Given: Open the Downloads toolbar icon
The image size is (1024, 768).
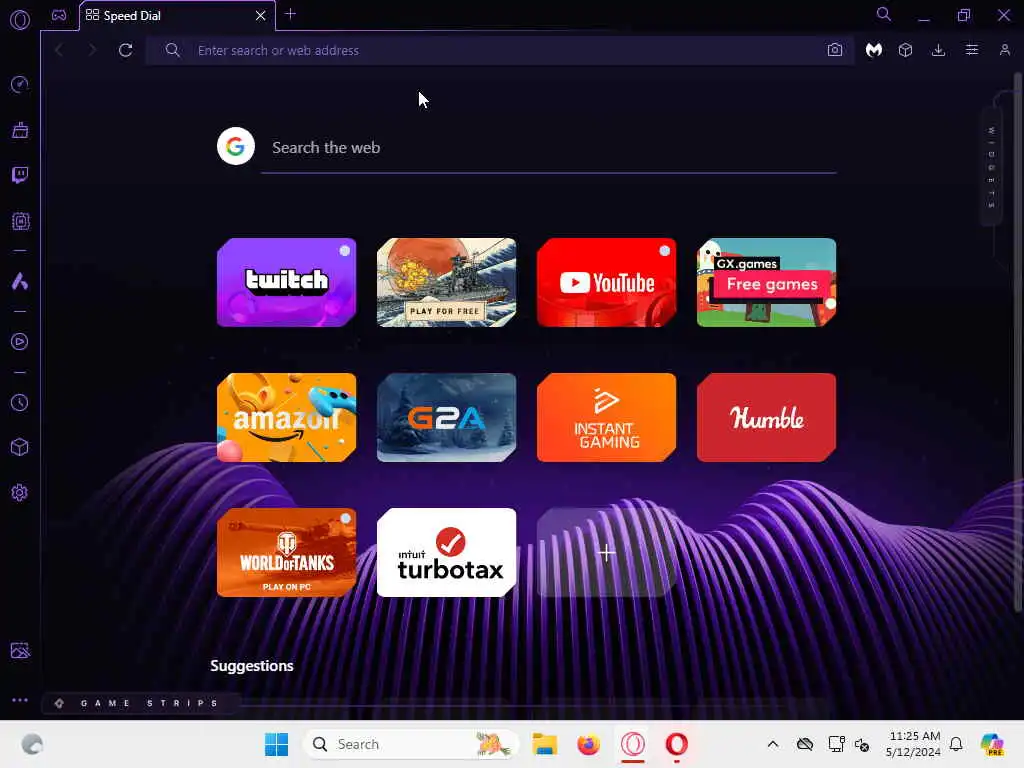Looking at the screenshot, I should (938, 50).
